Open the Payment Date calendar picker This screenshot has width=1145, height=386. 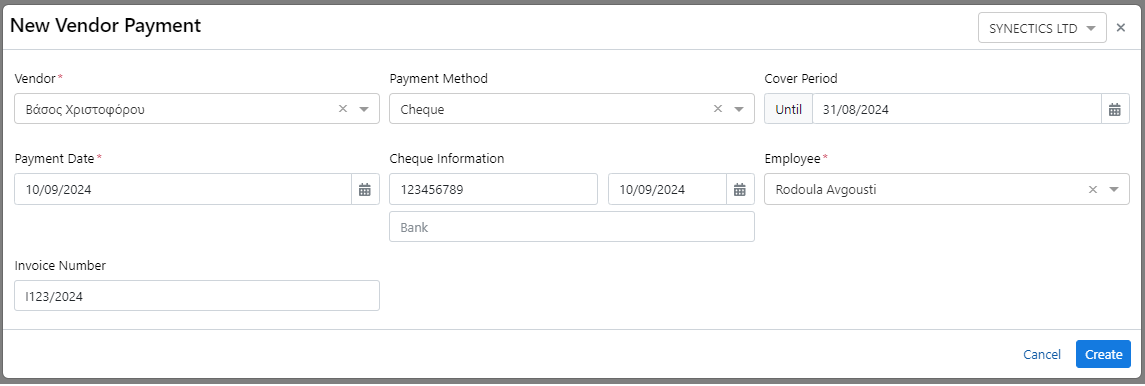pos(365,190)
